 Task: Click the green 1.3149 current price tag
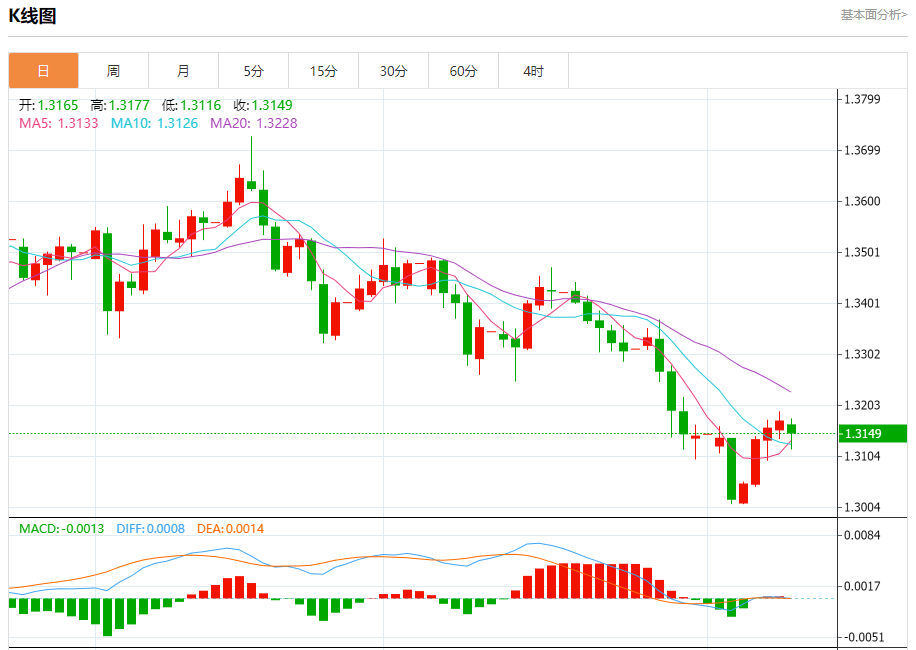[x=872, y=433]
